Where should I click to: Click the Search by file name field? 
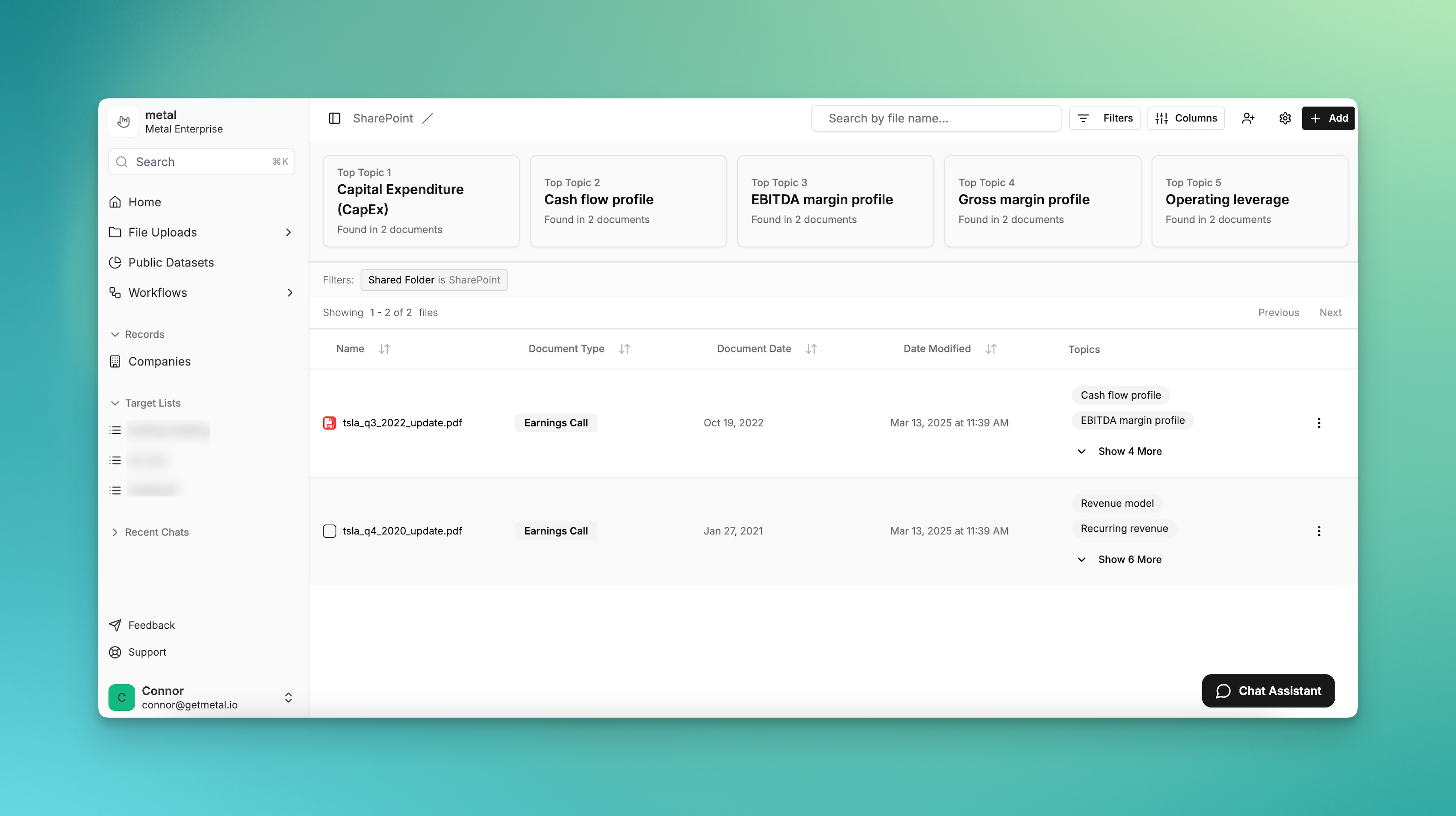(936, 118)
